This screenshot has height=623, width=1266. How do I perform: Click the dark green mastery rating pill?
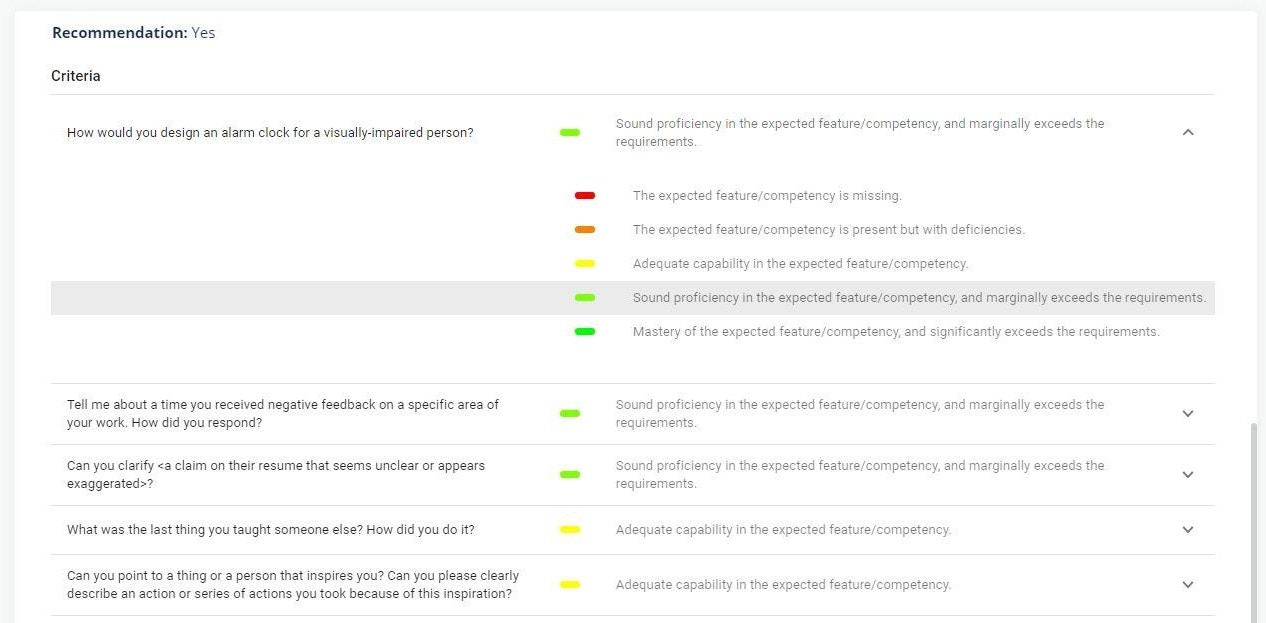pyautogui.click(x=585, y=331)
